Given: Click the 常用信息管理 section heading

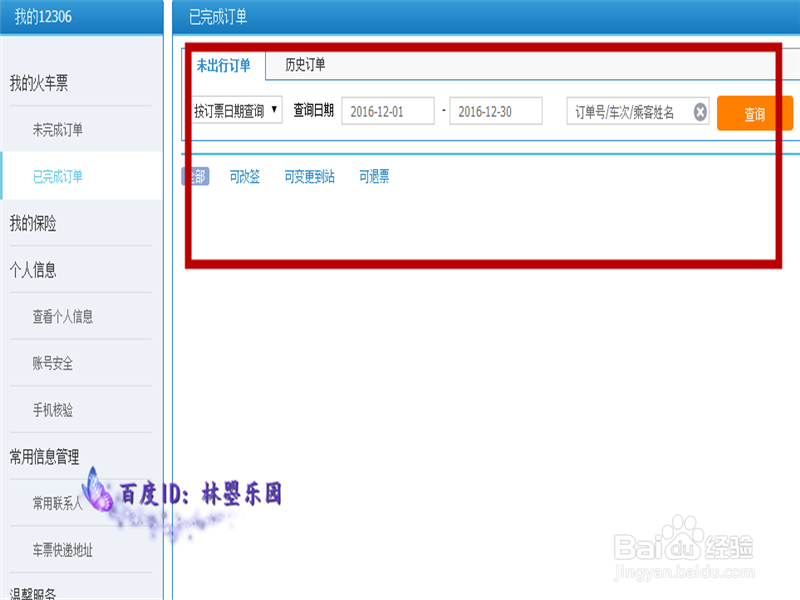Looking at the screenshot, I should [44, 457].
